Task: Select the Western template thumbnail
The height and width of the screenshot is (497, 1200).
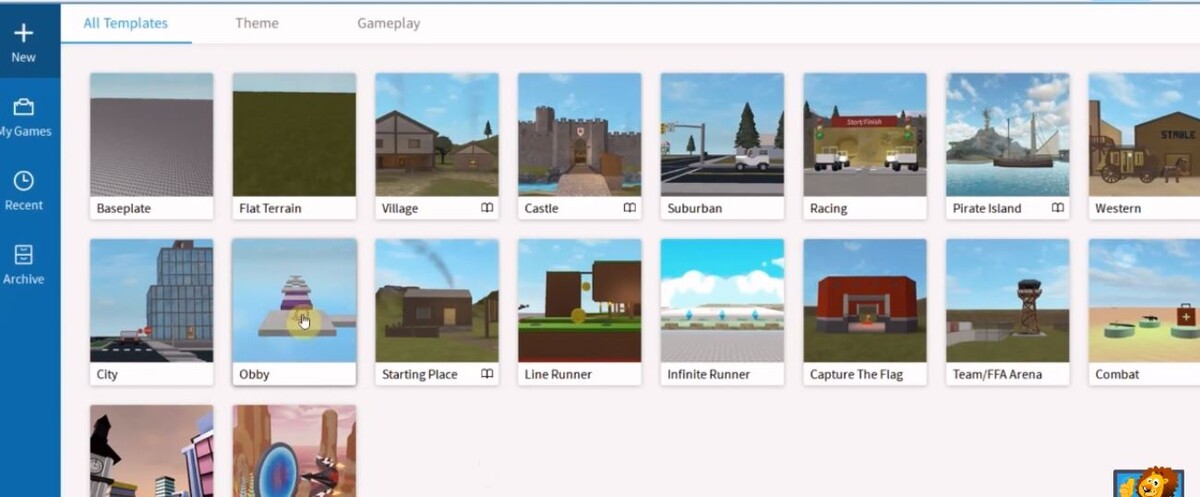Action: tap(1144, 134)
